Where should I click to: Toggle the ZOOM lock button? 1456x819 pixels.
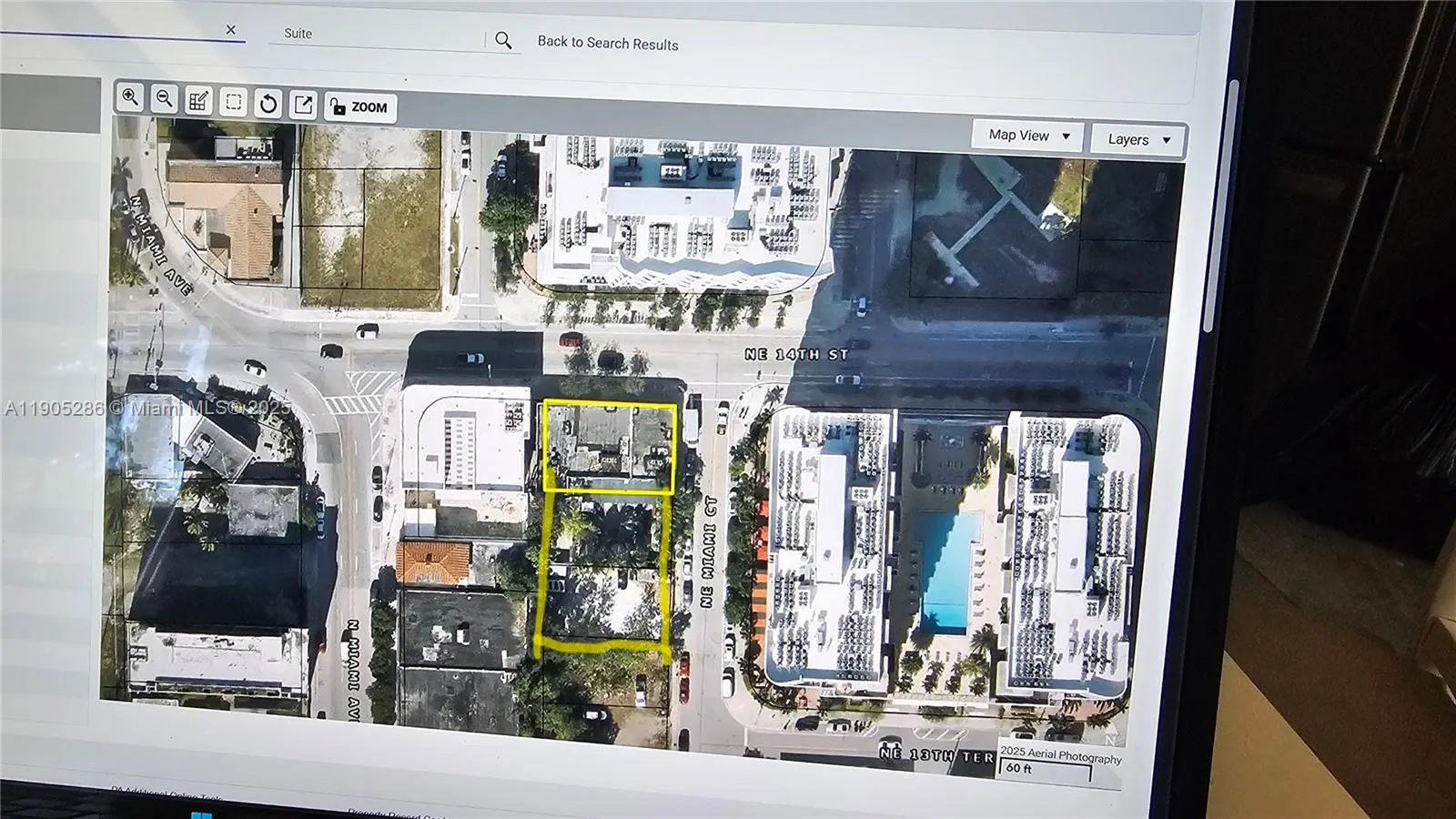point(359,107)
